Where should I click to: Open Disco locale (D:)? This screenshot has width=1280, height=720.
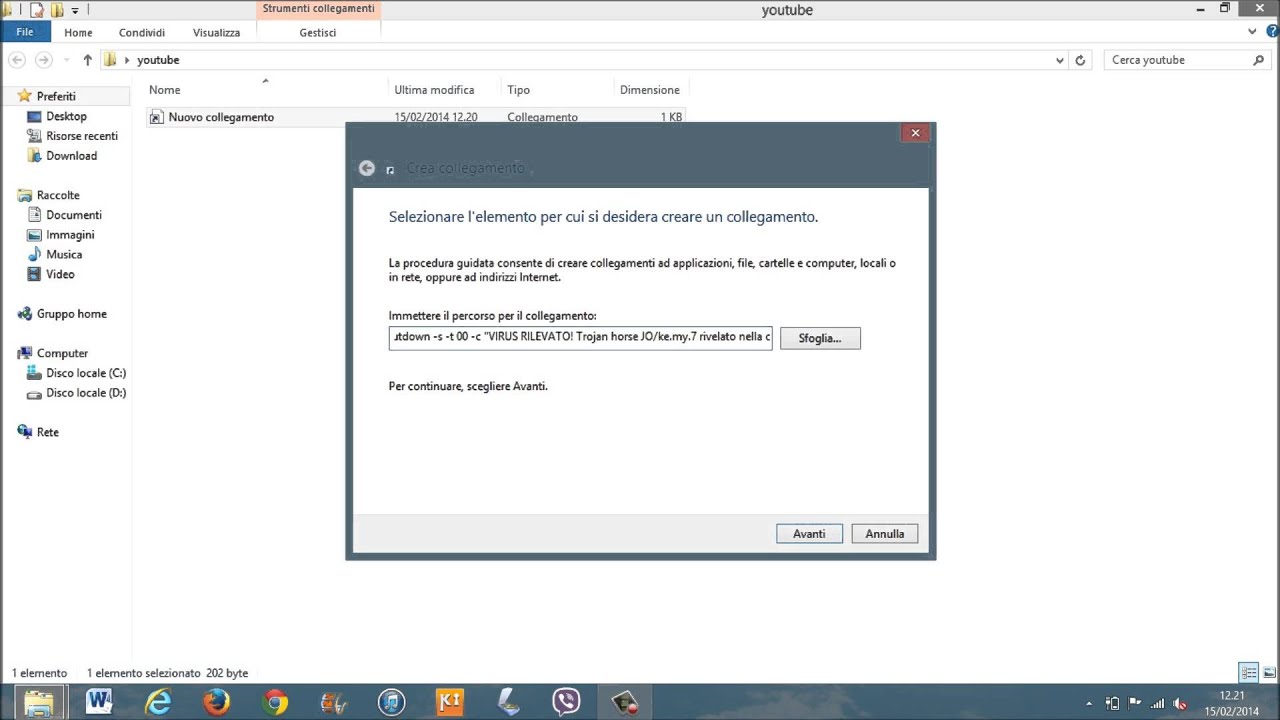point(86,393)
